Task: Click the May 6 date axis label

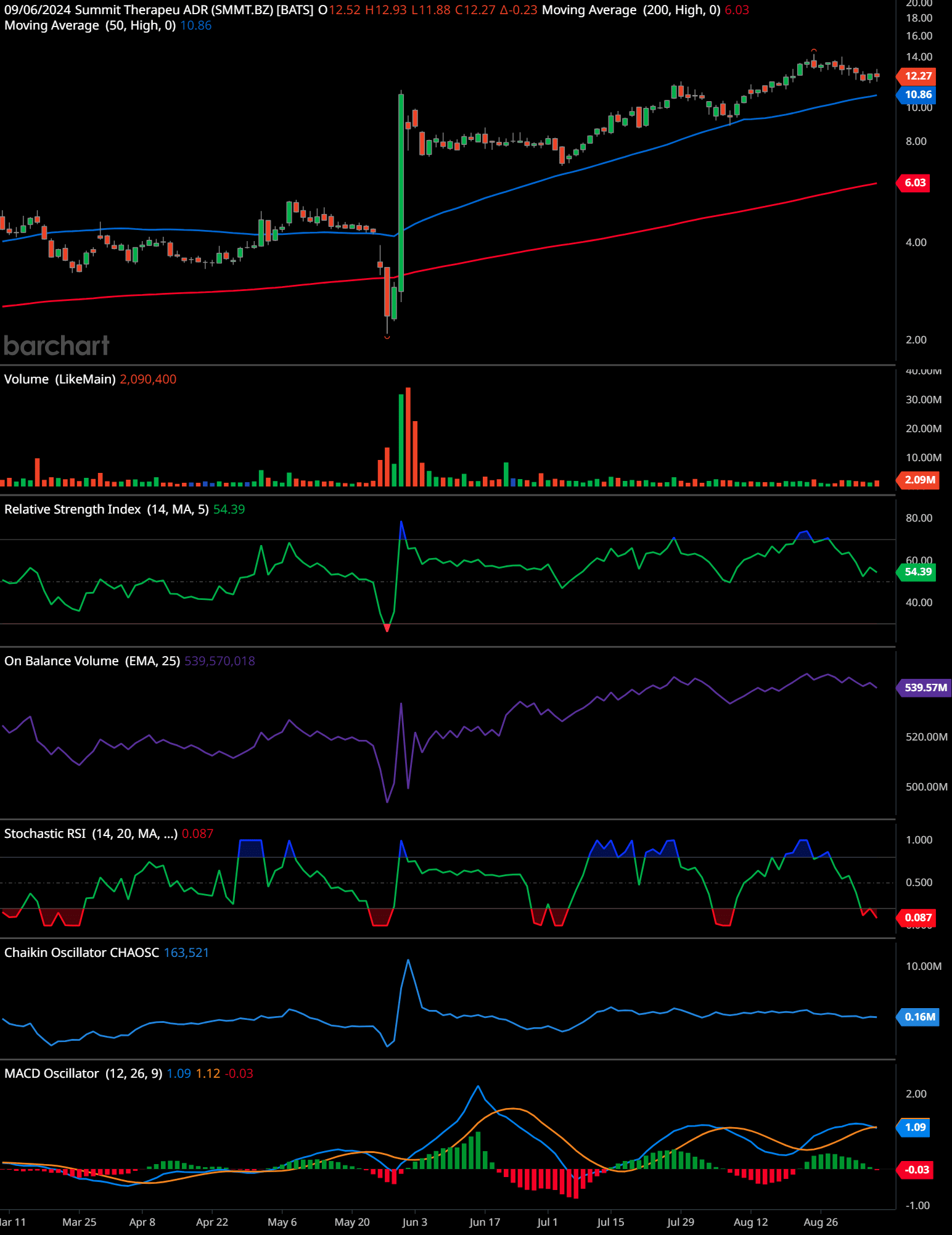Action: pos(282,1222)
